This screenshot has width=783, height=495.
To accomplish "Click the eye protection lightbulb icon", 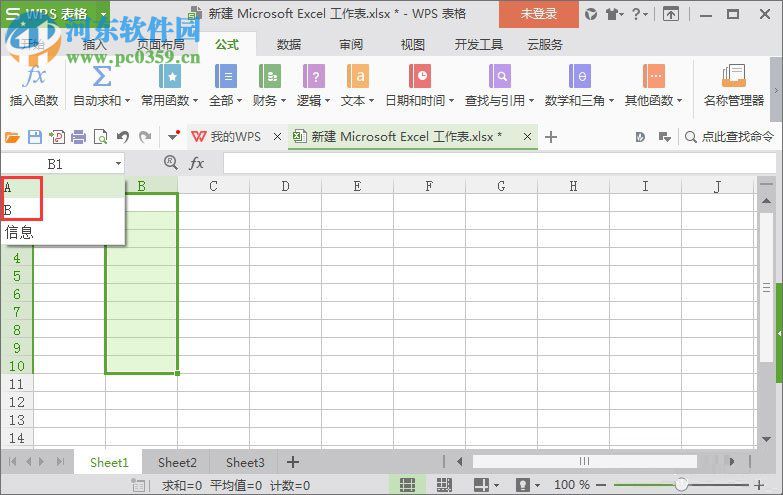I will [x=523, y=485].
